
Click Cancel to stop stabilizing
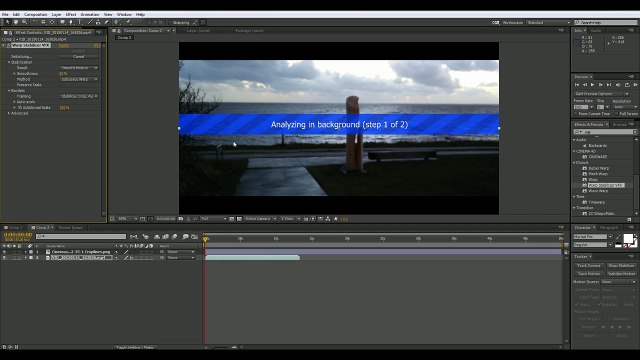coord(78,56)
